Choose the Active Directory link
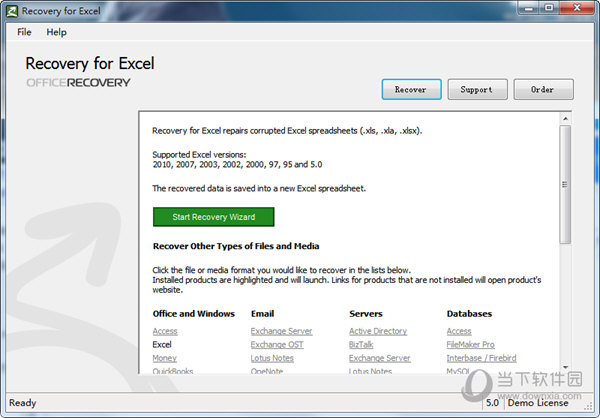Screen dimensions: 600x418 (x=378, y=331)
